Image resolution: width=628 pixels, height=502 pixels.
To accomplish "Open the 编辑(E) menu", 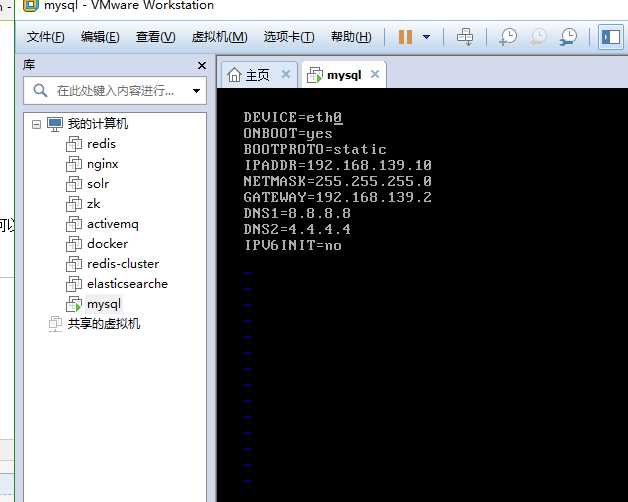I will tap(100, 37).
